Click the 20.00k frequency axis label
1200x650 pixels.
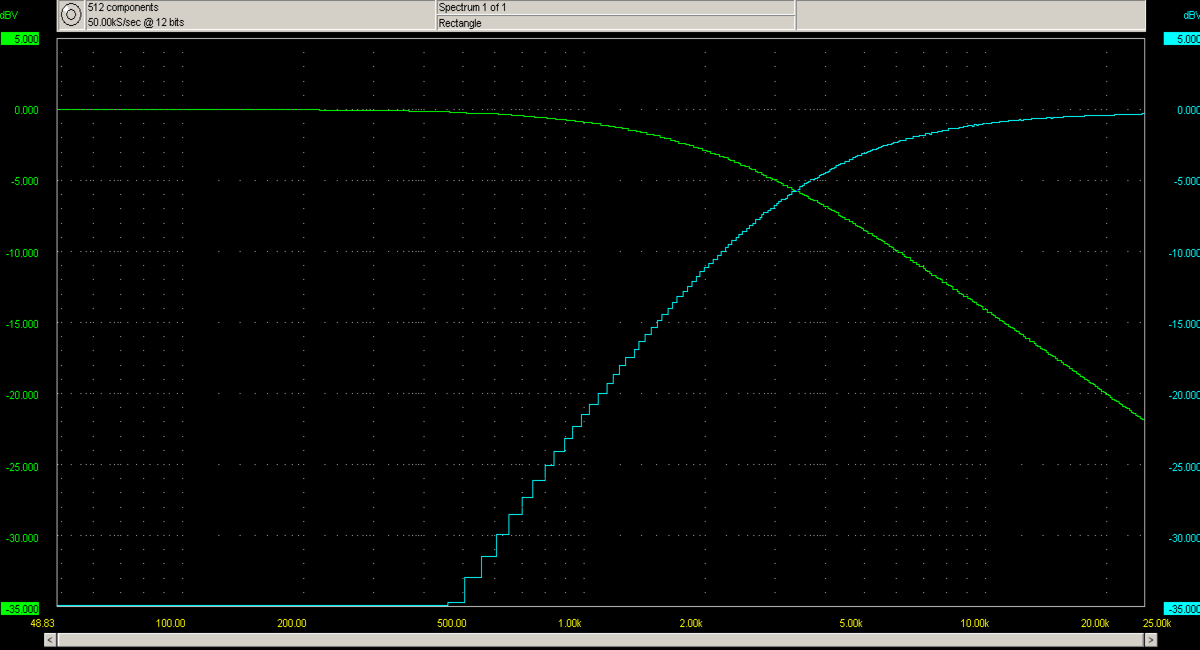[x=1095, y=622]
